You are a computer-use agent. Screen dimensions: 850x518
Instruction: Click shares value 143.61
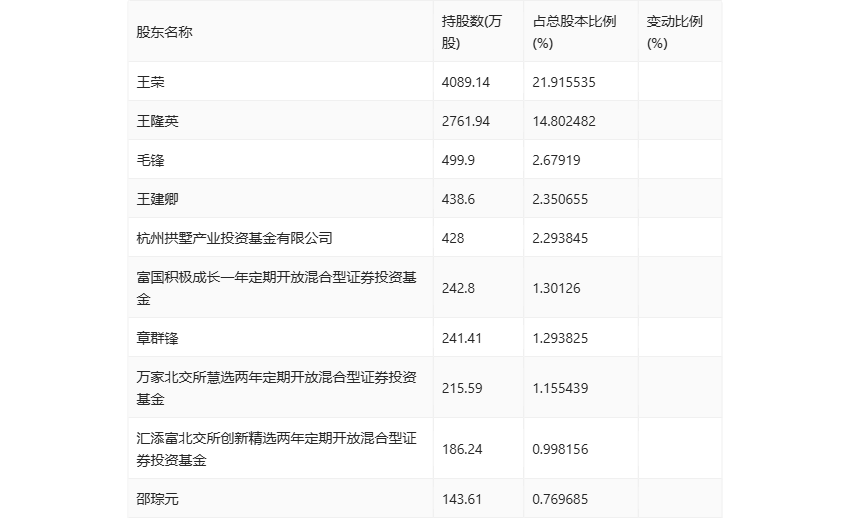coord(462,499)
